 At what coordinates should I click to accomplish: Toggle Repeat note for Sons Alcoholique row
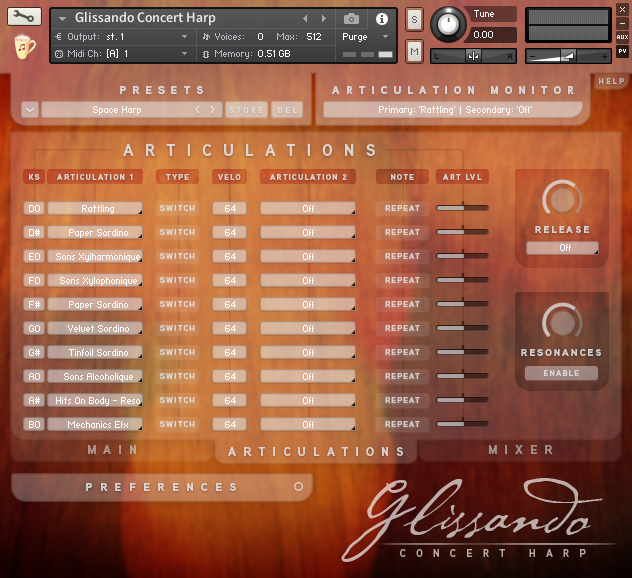pyautogui.click(x=402, y=376)
